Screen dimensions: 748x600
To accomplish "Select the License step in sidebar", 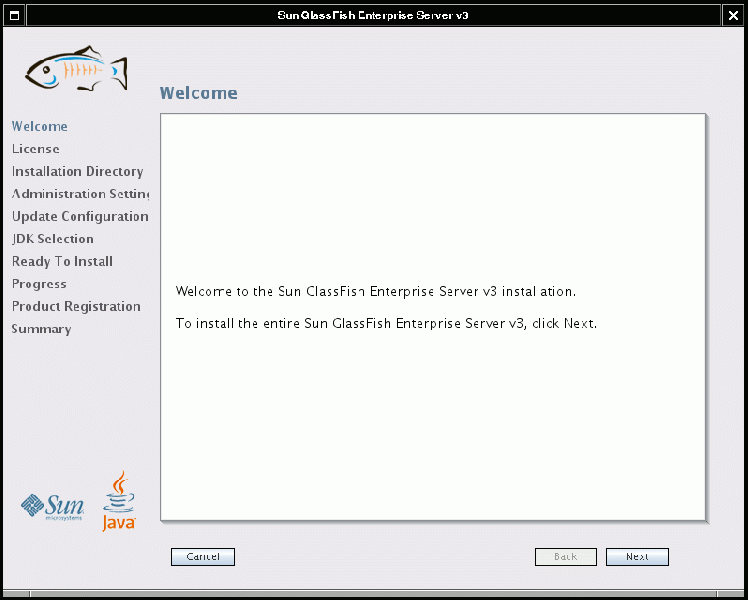I will click(x=36, y=149).
